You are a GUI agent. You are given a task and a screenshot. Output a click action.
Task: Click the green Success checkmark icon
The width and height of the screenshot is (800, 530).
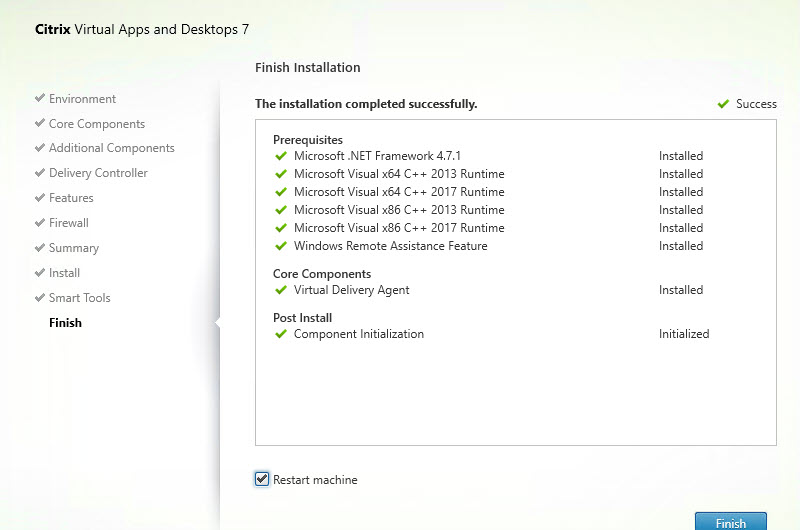[x=722, y=104]
